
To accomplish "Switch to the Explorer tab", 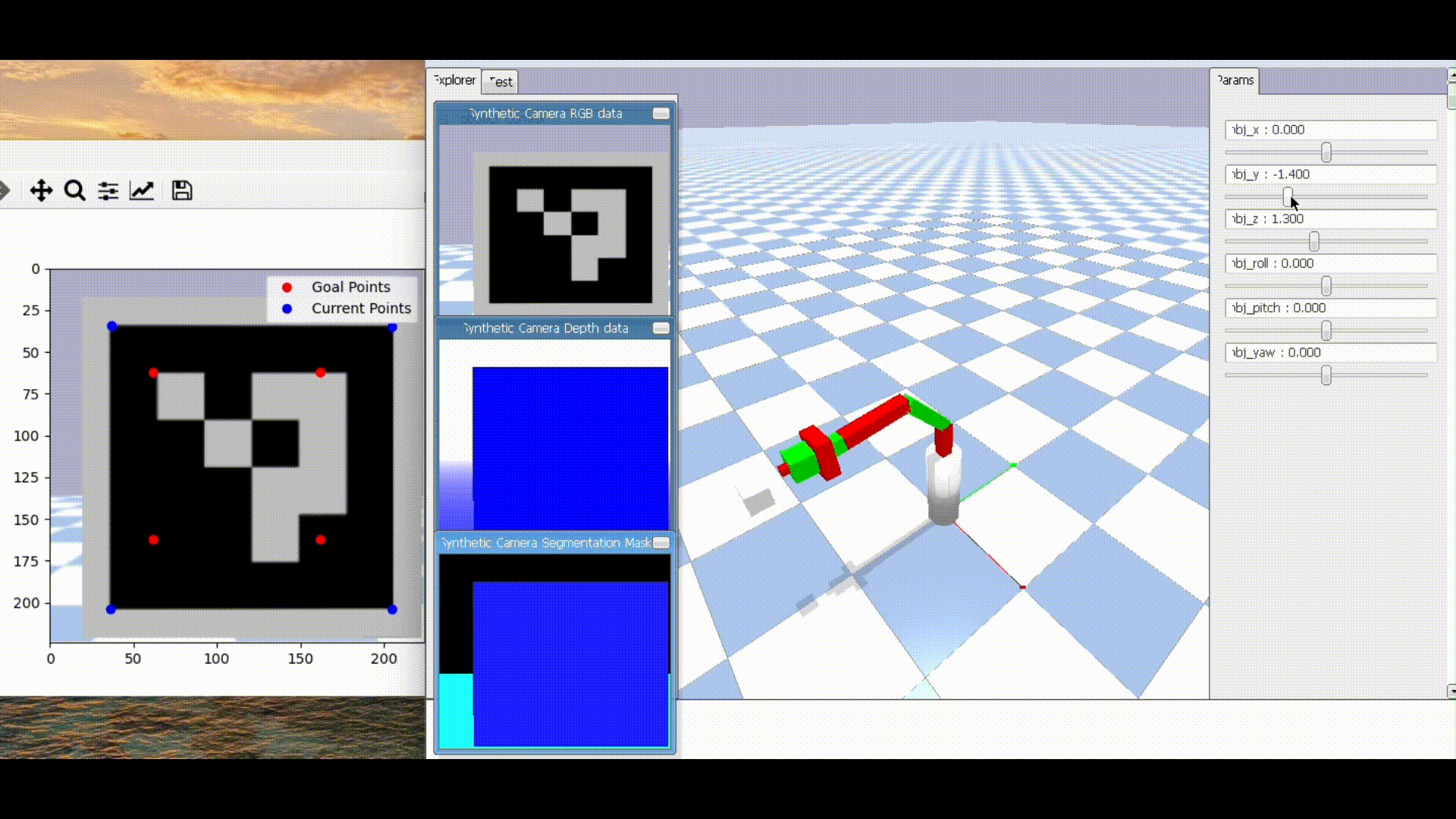I will [454, 80].
